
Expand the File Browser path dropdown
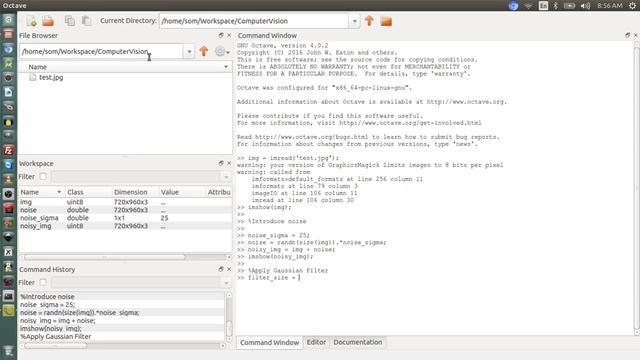click(x=189, y=51)
